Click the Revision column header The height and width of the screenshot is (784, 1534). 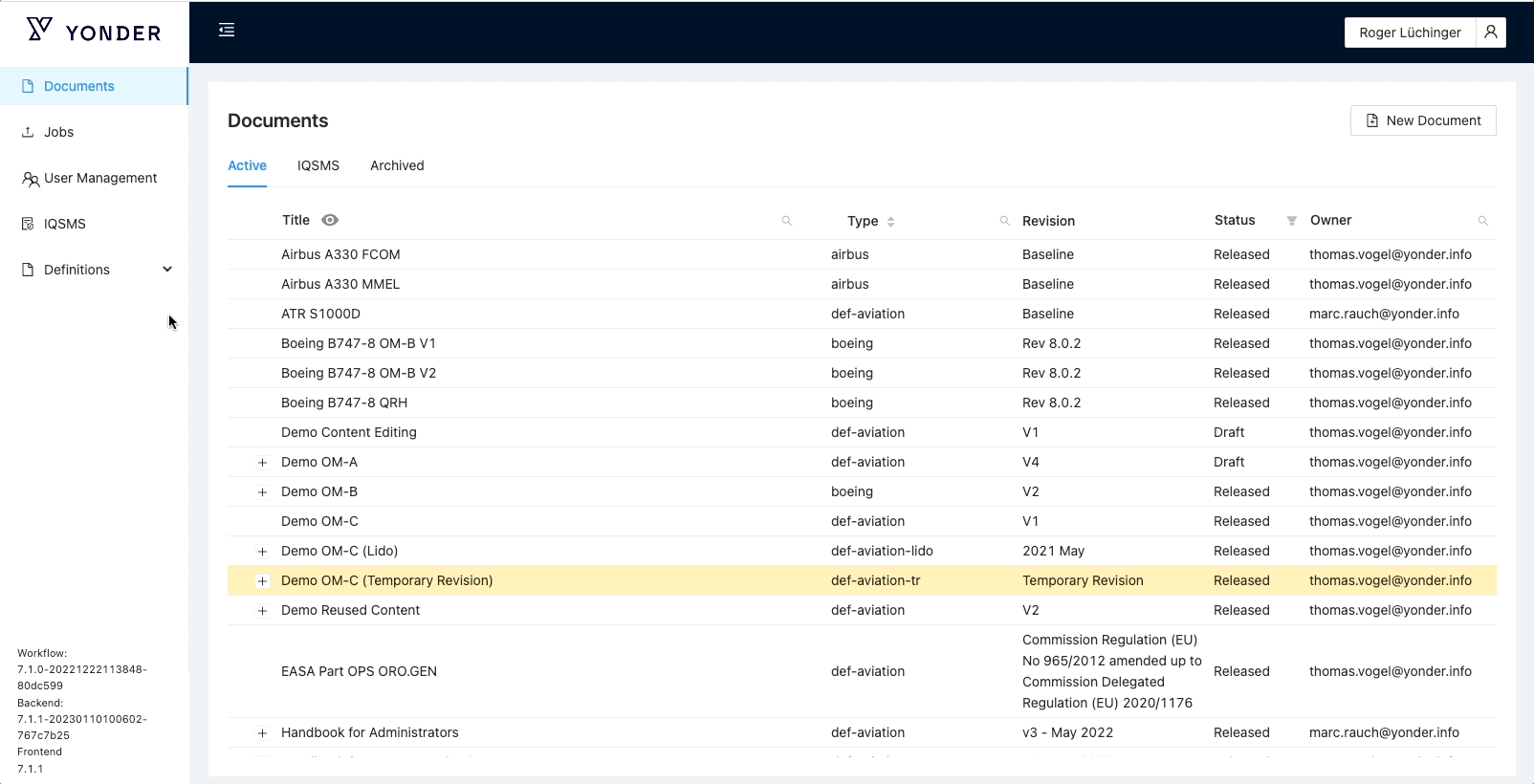point(1048,221)
